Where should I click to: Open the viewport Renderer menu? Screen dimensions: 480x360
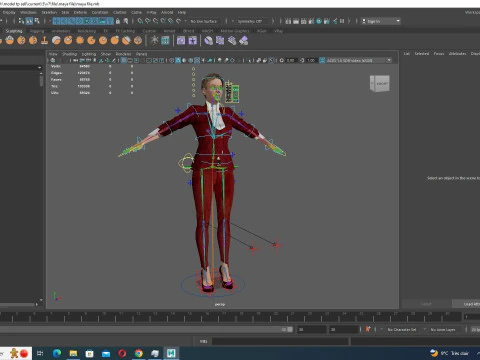123,54
